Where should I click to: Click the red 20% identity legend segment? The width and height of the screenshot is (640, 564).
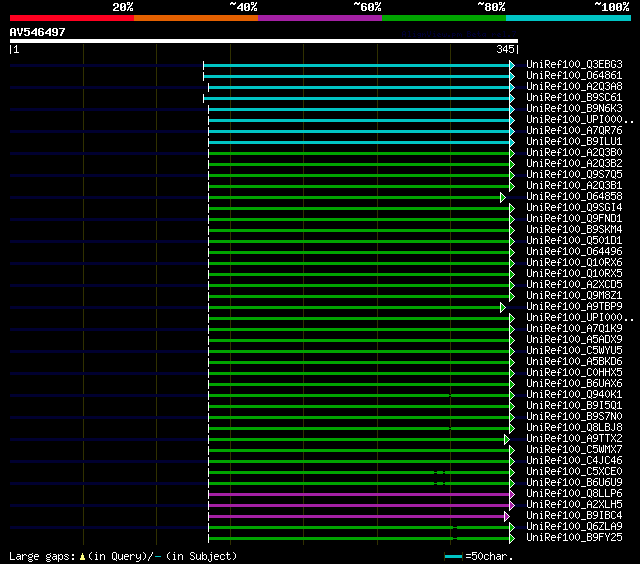(x=71, y=18)
